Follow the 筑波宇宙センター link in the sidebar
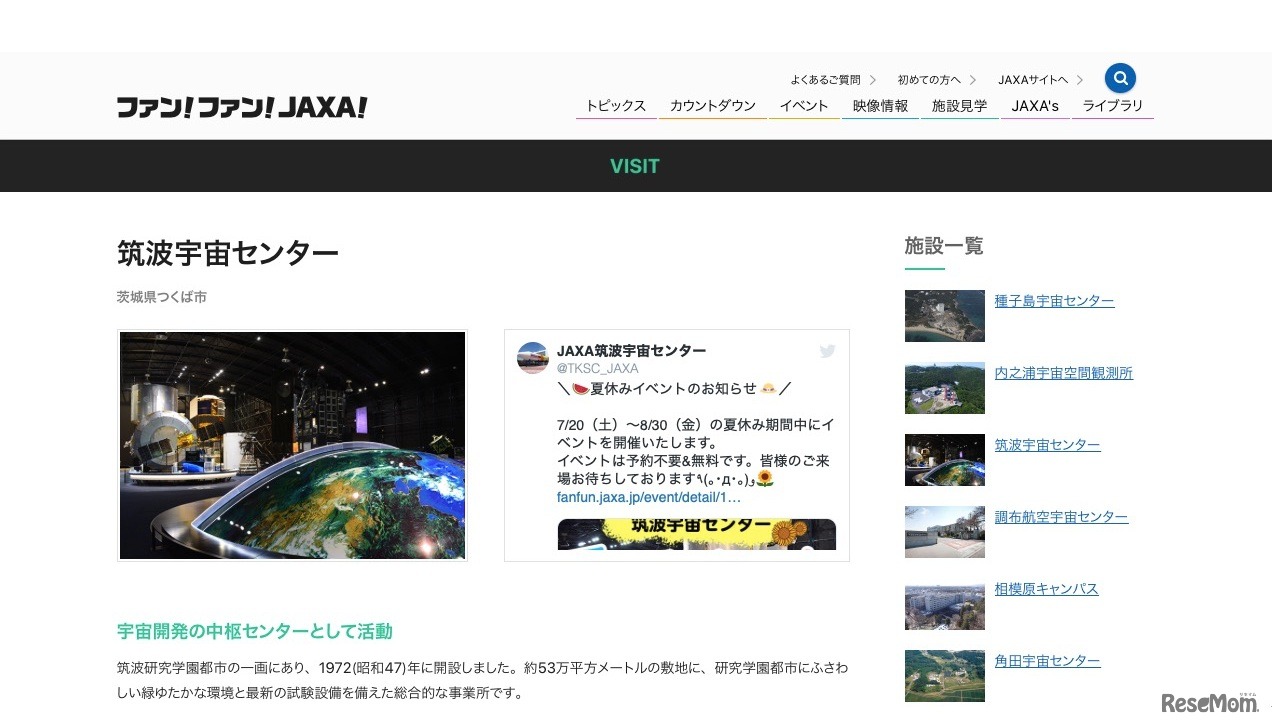The width and height of the screenshot is (1272, 726). [x=1046, y=444]
